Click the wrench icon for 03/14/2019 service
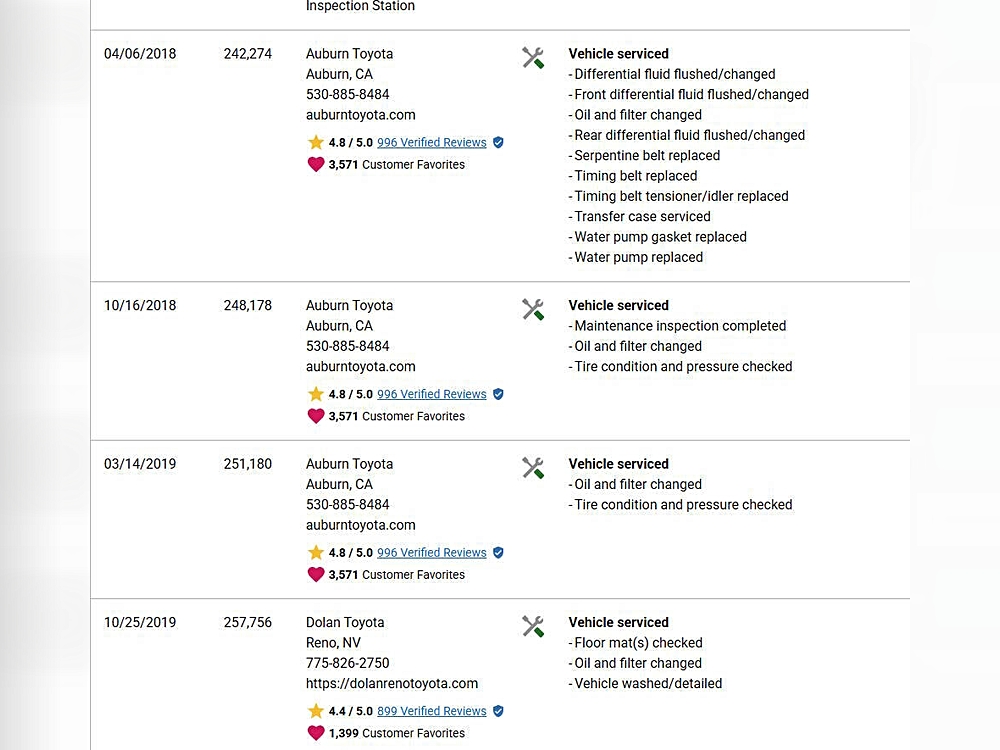 click(x=533, y=468)
